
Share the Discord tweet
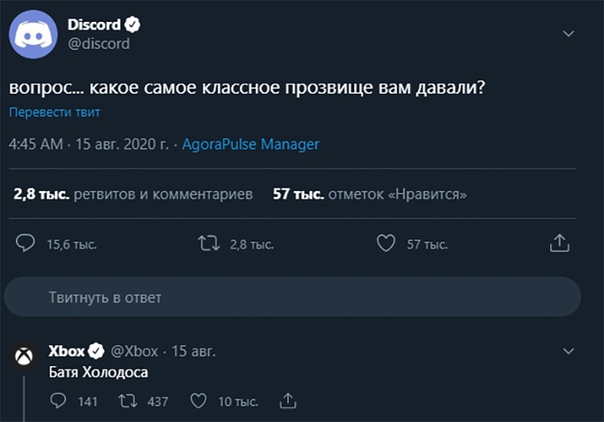tap(560, 243)
